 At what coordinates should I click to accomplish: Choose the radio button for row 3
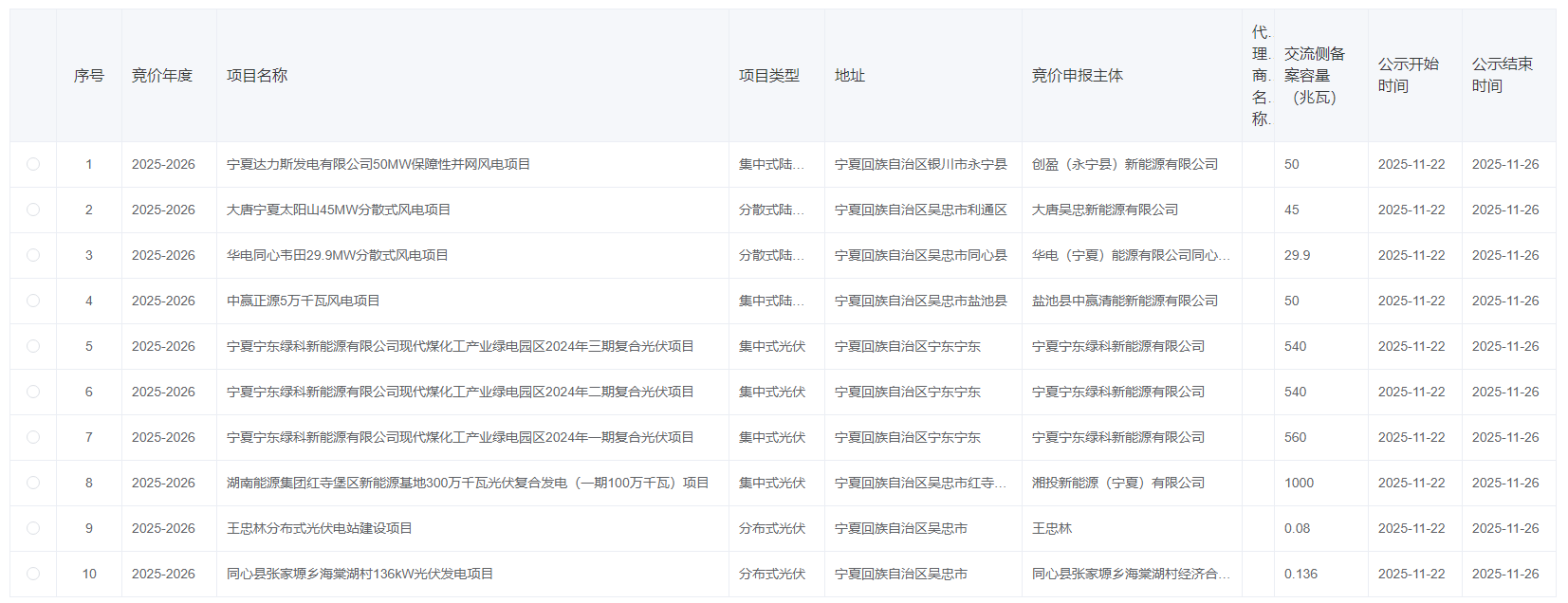pyautogui.click(x=33, y=255)
